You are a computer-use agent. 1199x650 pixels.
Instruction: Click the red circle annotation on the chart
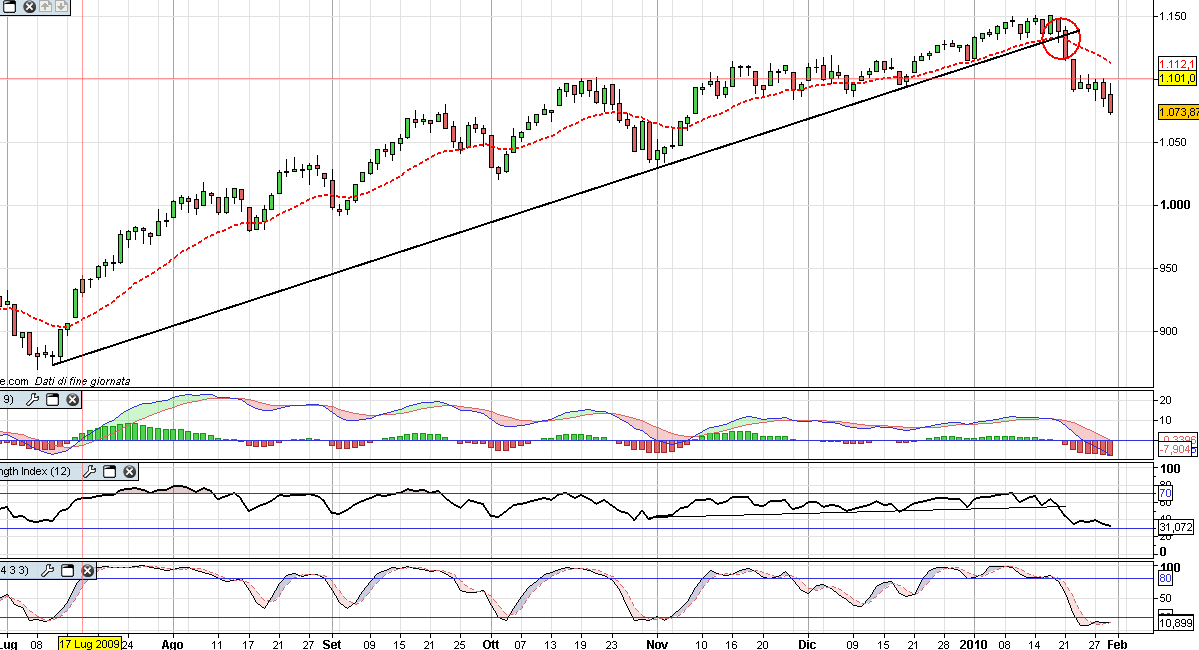(x=1061, y=38)
